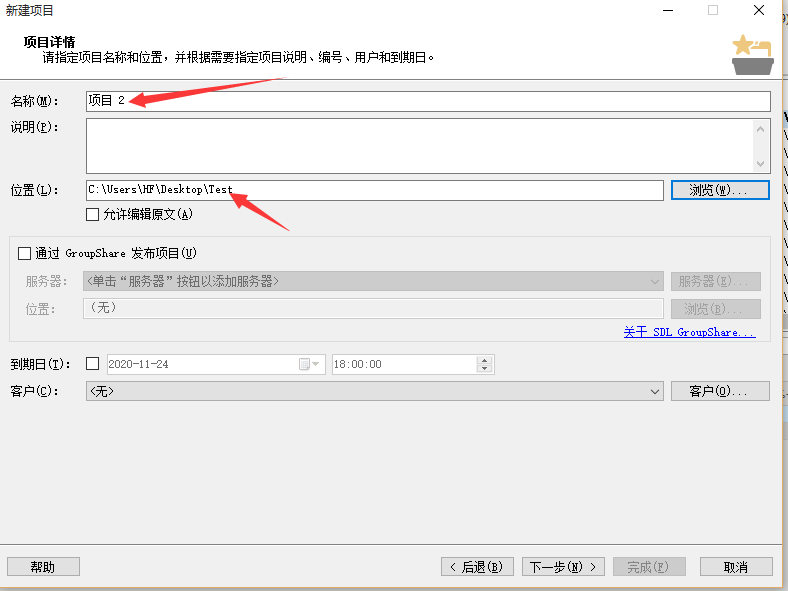Click the description box scroll-up arrow
788x591 pixels.
coord(762,128)
